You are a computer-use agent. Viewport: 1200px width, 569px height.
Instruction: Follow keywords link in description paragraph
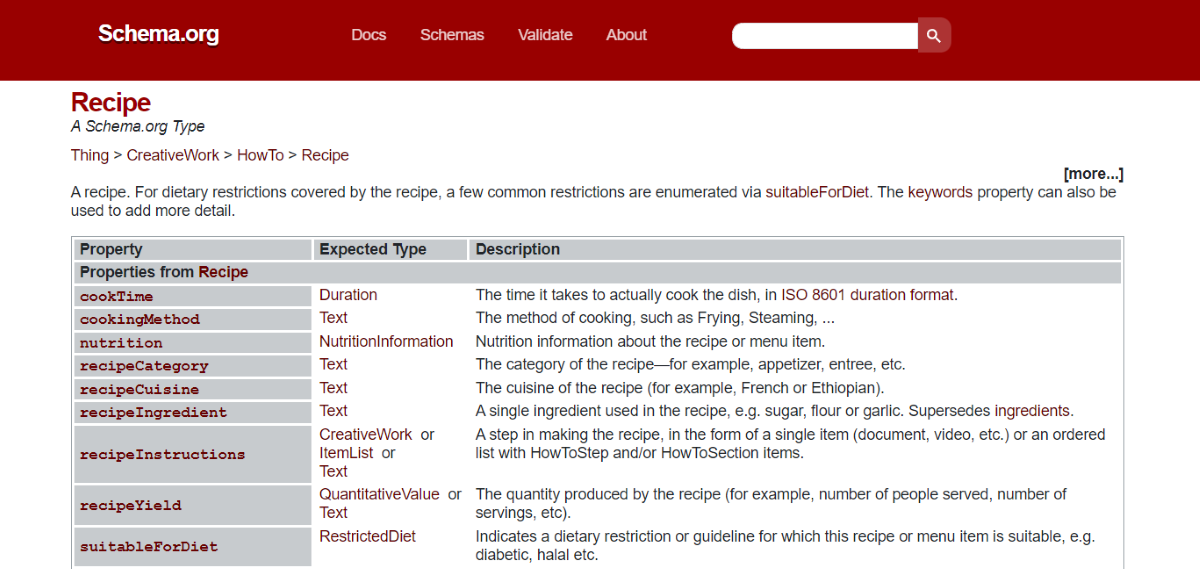[x=940, y=192]
